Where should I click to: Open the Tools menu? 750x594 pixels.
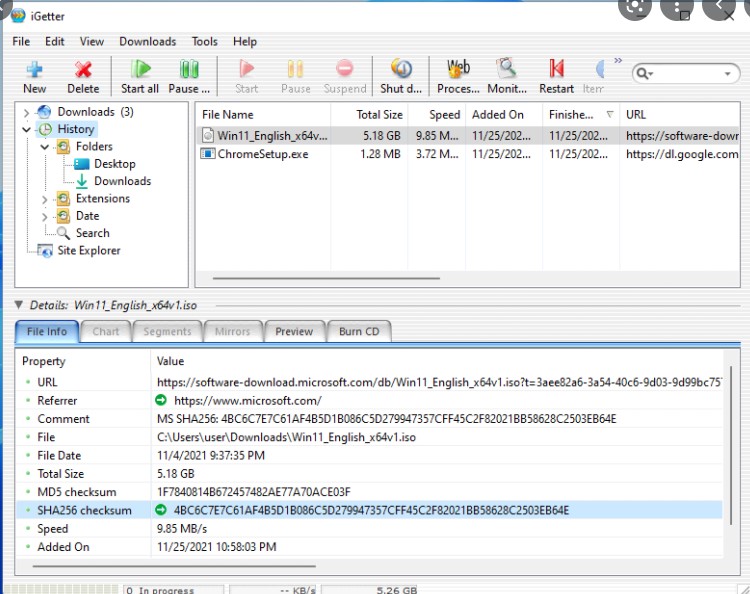pyautogui.click(x=205, y=42)
